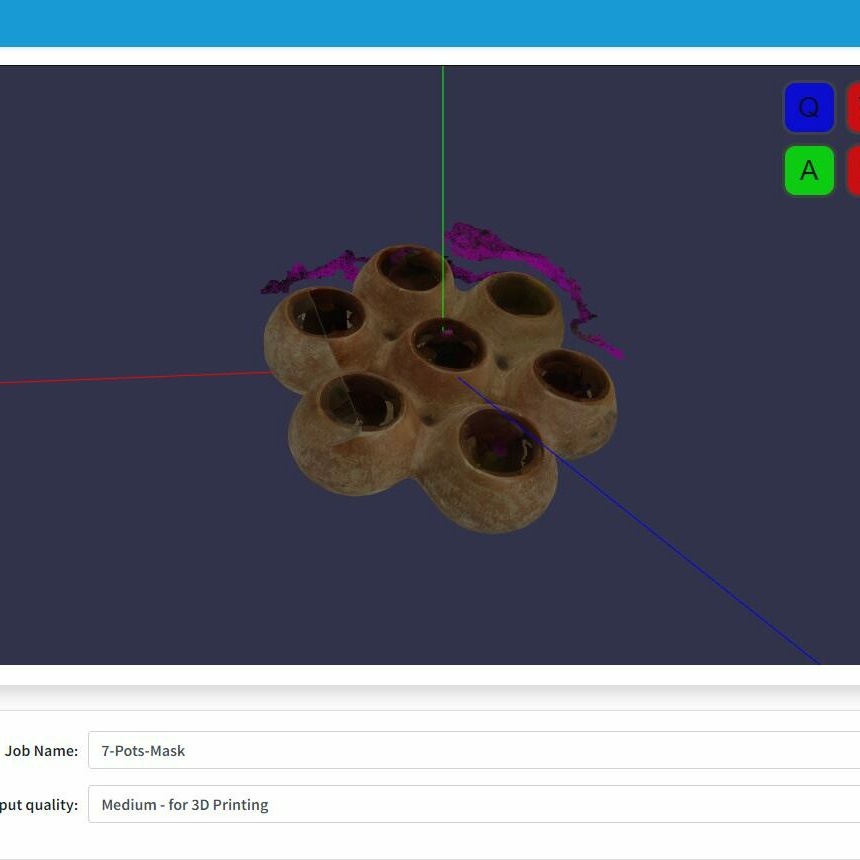Click the green vertical axis line
Viewport: 860px width, 860px height.
443,150
